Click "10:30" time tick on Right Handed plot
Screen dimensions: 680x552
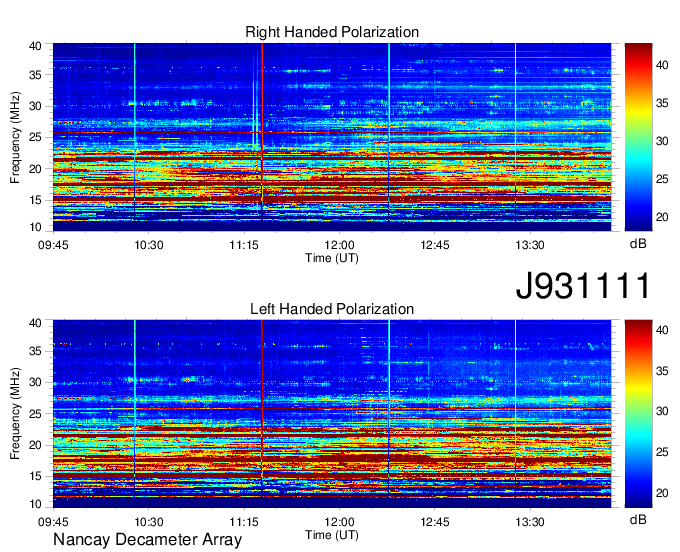coord(149,245)
